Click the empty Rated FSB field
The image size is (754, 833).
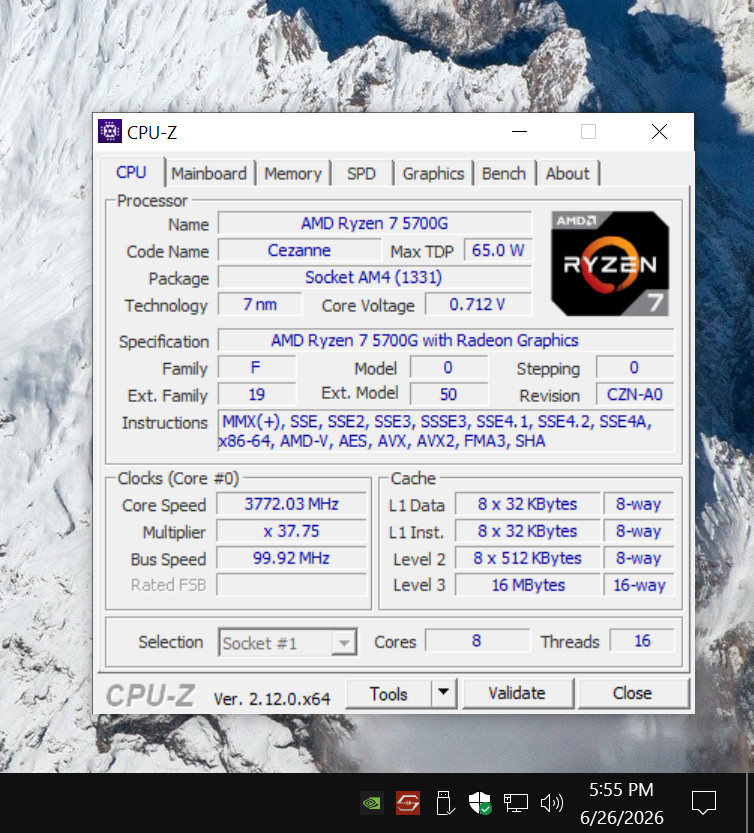[291, 585]
